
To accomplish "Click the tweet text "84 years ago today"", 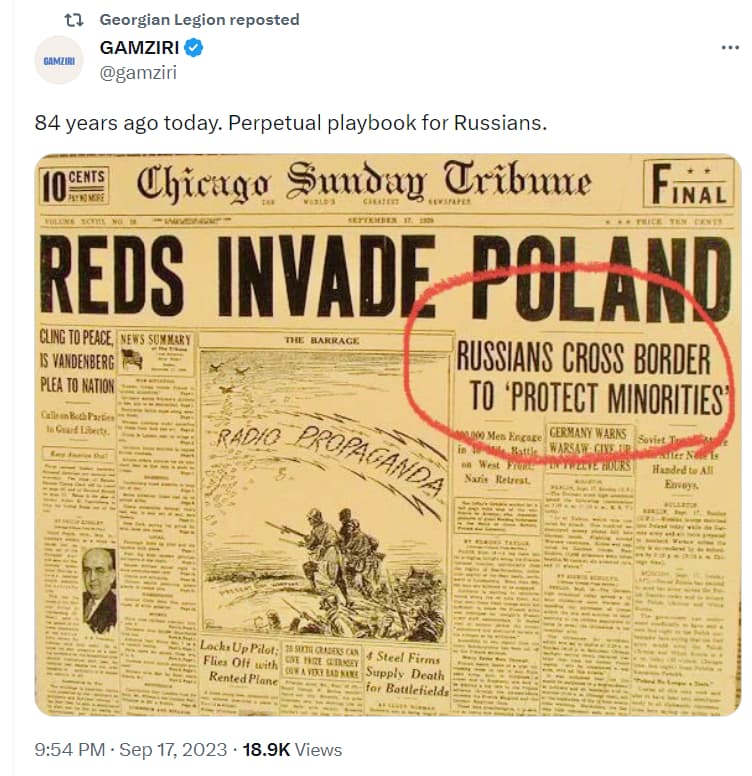I will coord(128,123).
